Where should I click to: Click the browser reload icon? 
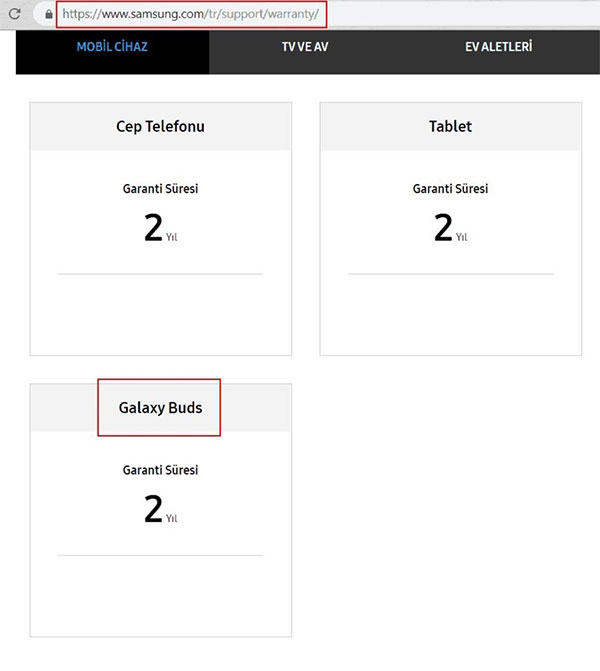(15, 14)
